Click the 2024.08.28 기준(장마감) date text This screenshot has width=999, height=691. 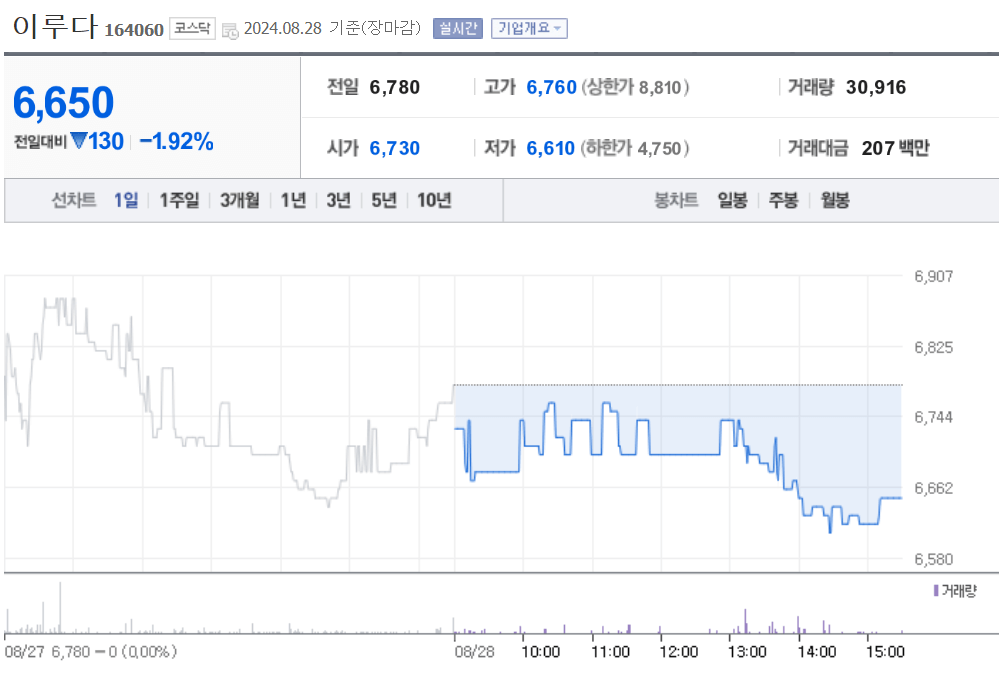tap(333, 29)
